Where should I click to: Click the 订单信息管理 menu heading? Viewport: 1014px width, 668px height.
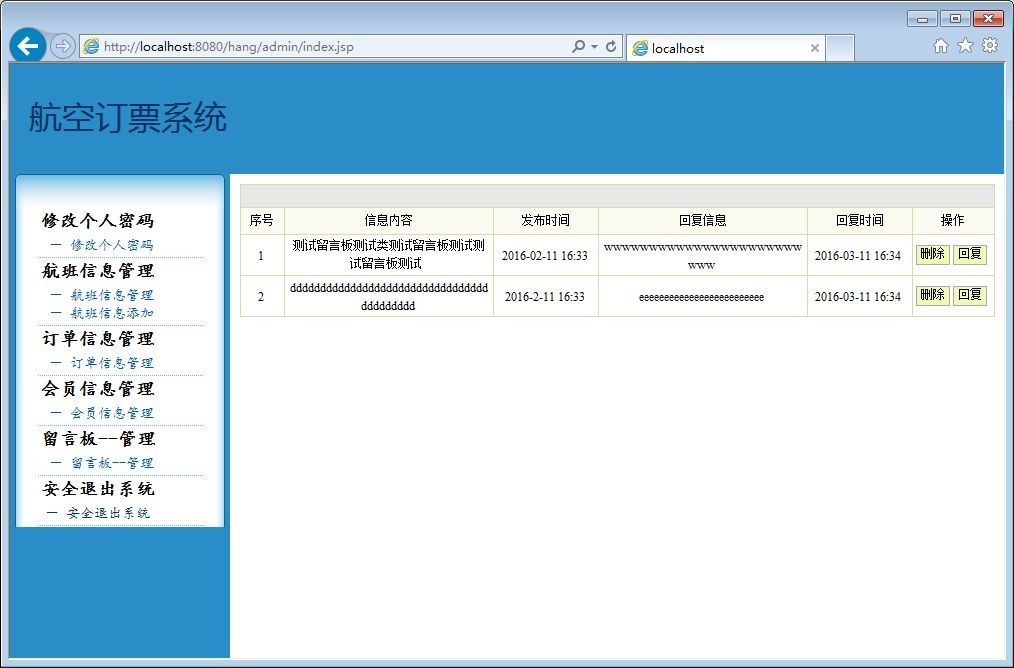point(98,338)
